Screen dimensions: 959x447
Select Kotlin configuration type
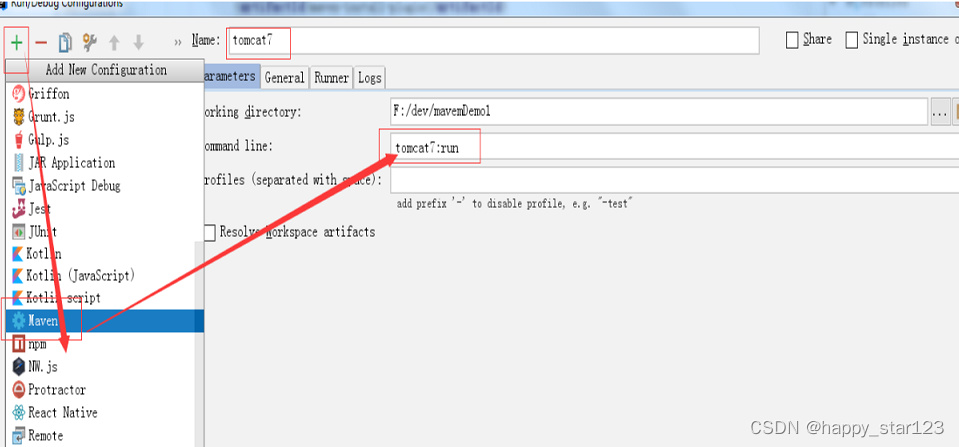pyautogui.click(x=101, y=253)
